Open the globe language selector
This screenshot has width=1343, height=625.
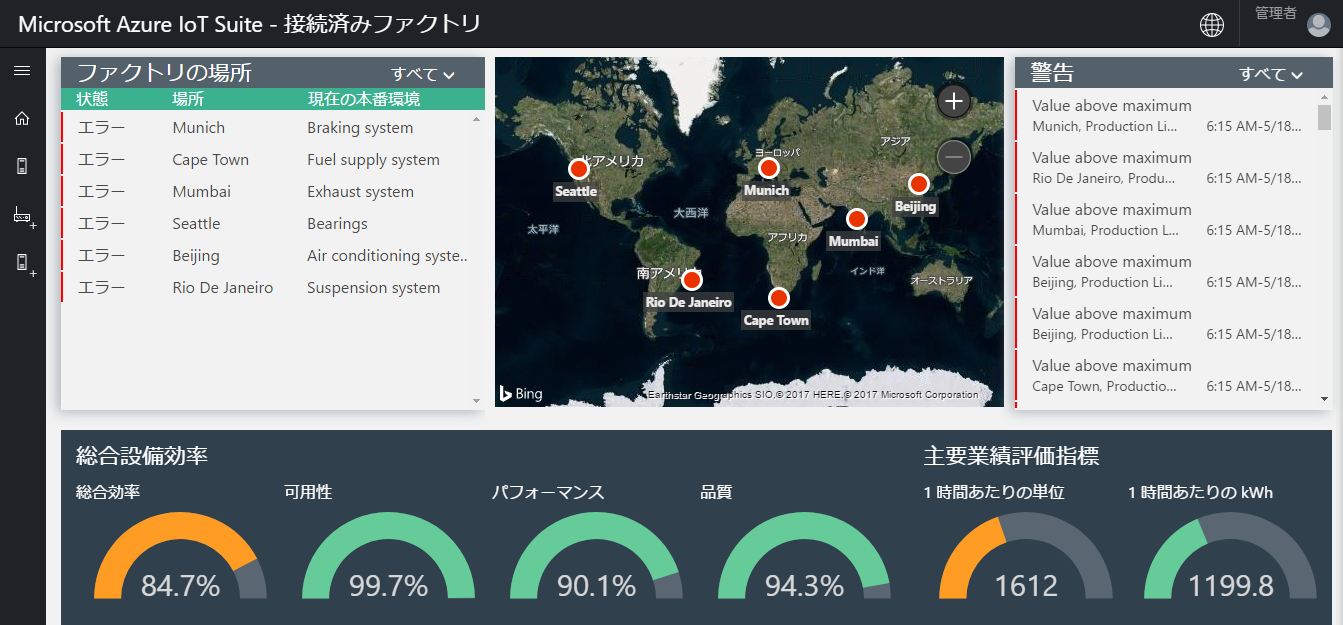(1212, 25)
